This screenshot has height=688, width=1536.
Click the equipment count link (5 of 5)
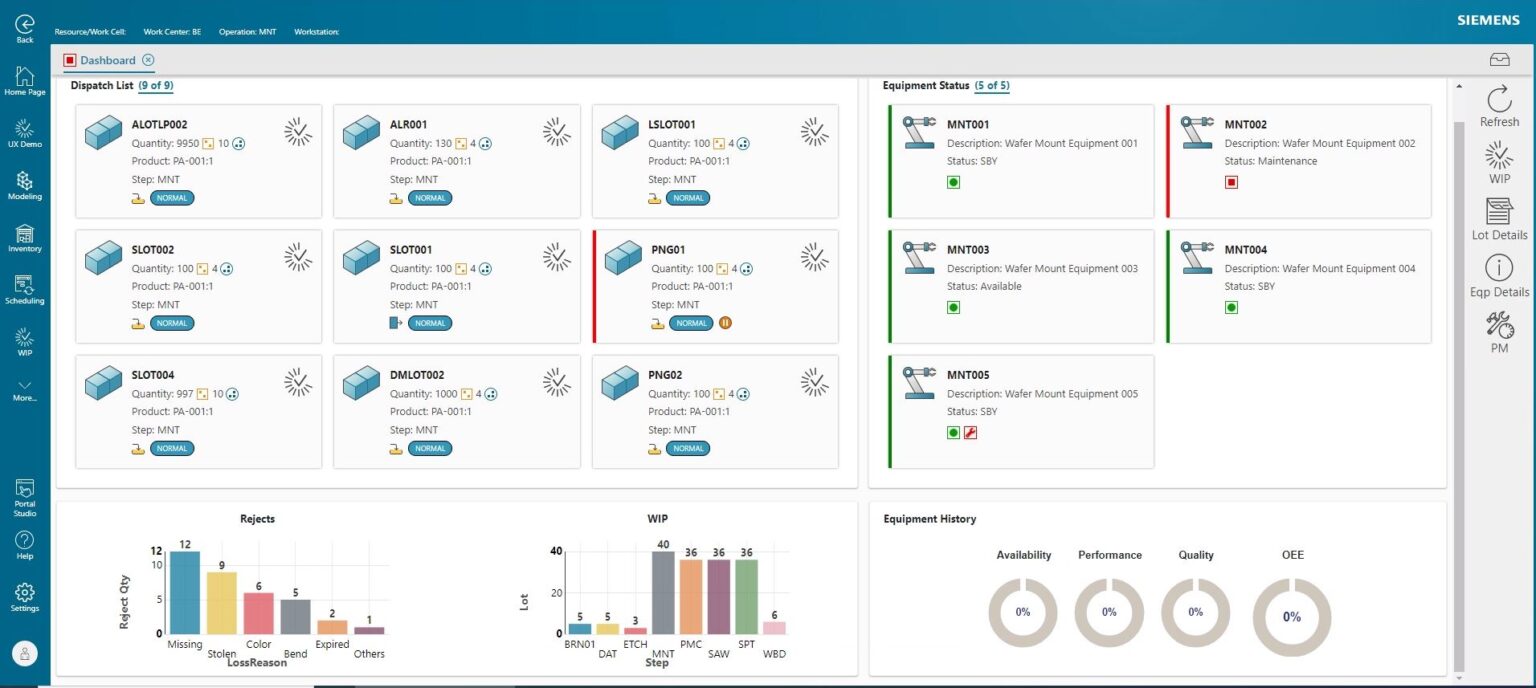(x=993, y=86)
